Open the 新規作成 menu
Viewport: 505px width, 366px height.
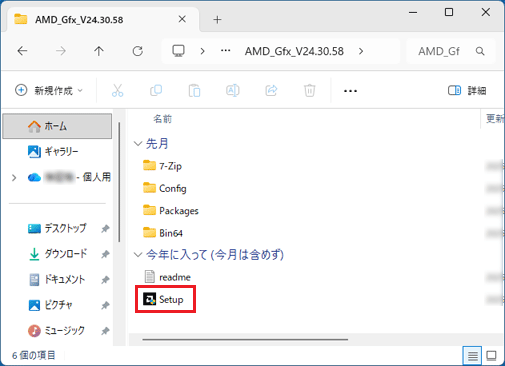(49, 90)
